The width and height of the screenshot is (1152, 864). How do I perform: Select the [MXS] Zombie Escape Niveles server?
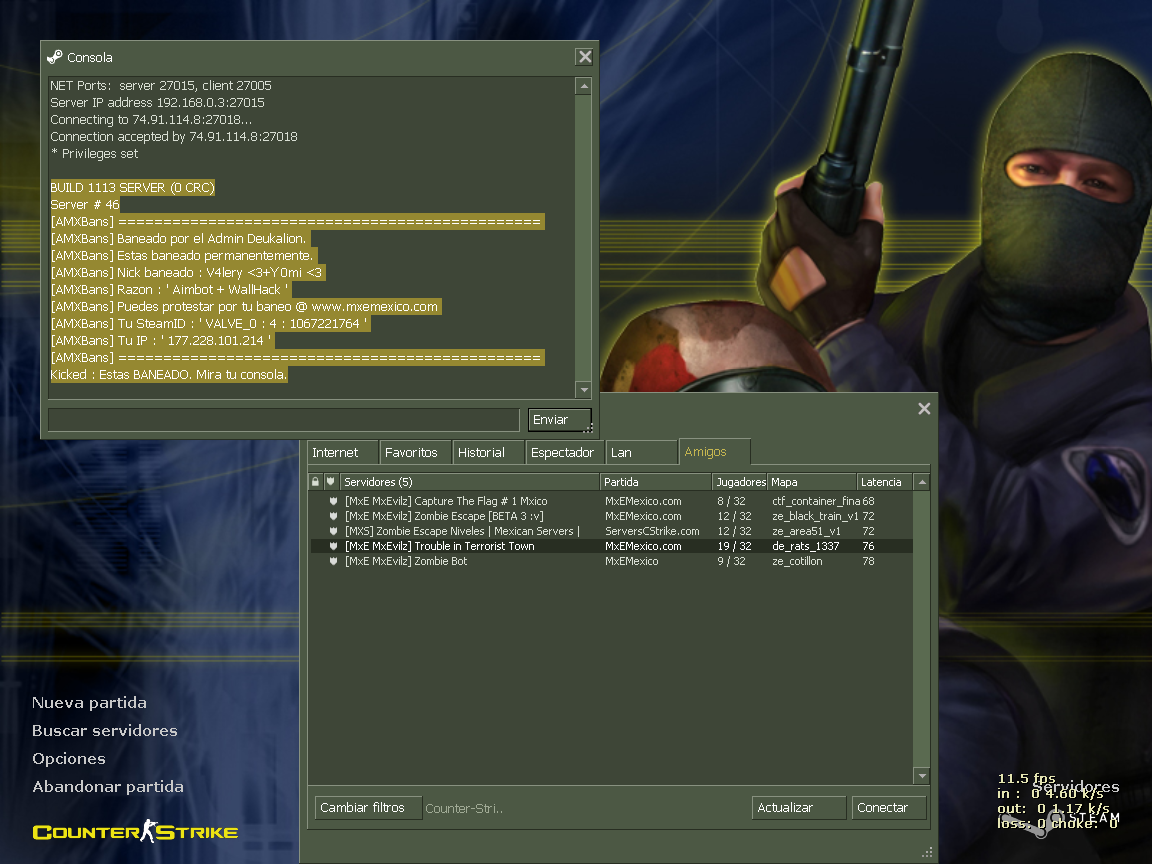[611, 531]
